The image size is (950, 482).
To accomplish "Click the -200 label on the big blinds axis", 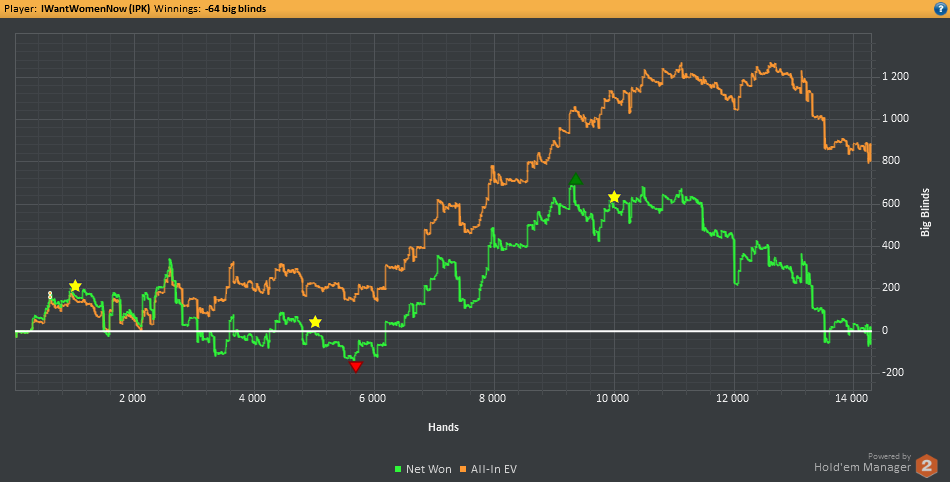I will [x=892, y=373].
